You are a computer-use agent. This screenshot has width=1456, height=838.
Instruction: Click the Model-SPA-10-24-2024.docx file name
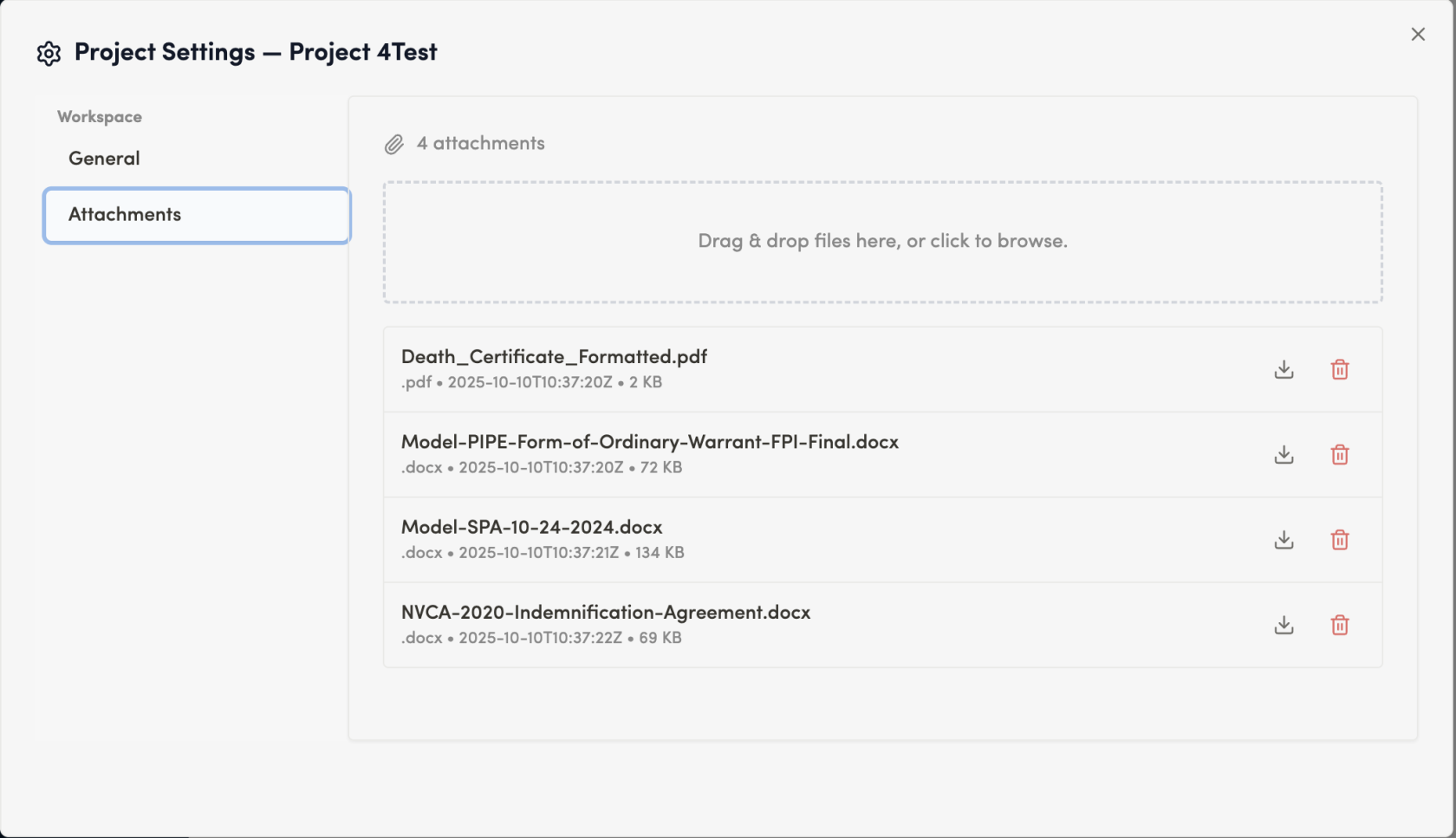(x=531, y=527)
